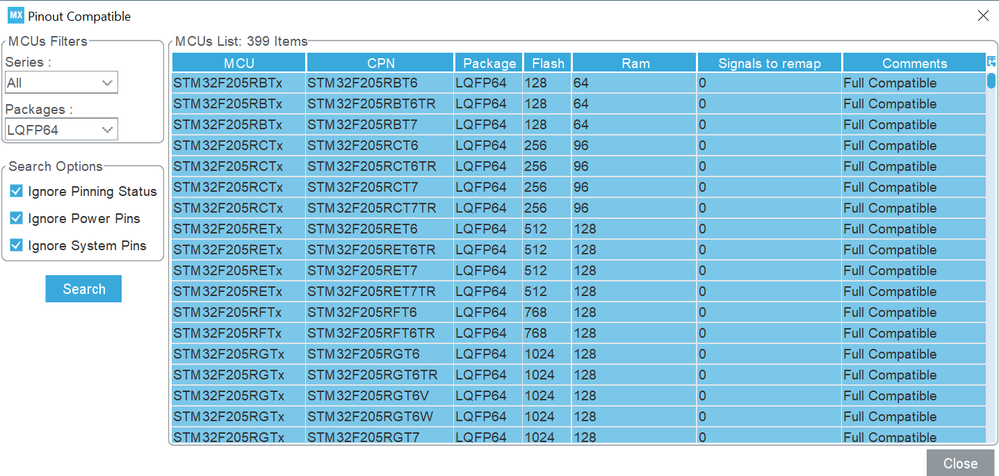Toggle Ignore Power Pins checkbox
This screenshot has width=999, height=476.
(x=17, y=219)
